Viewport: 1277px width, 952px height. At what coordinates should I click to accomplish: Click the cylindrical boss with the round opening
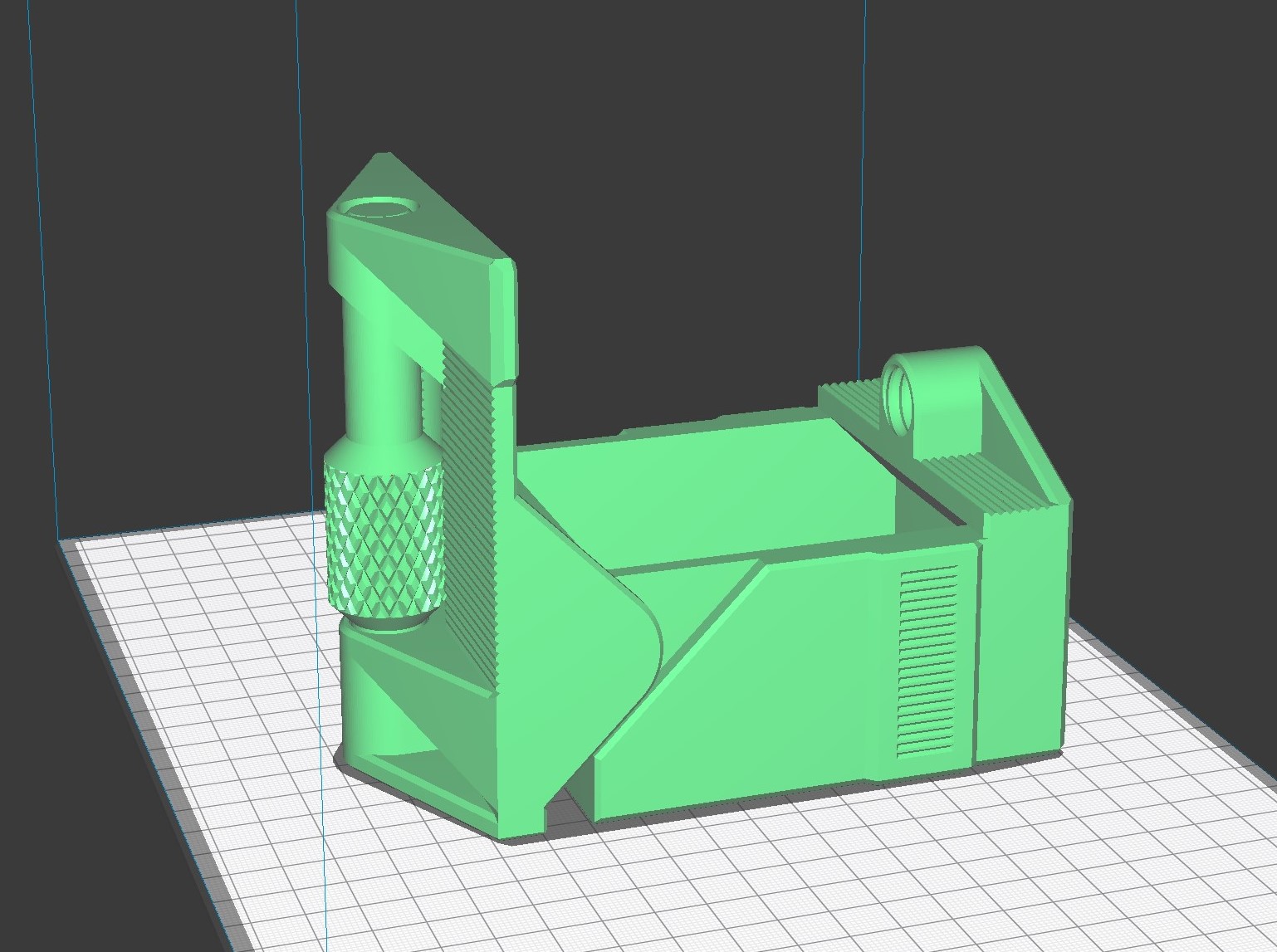point(901,398)
